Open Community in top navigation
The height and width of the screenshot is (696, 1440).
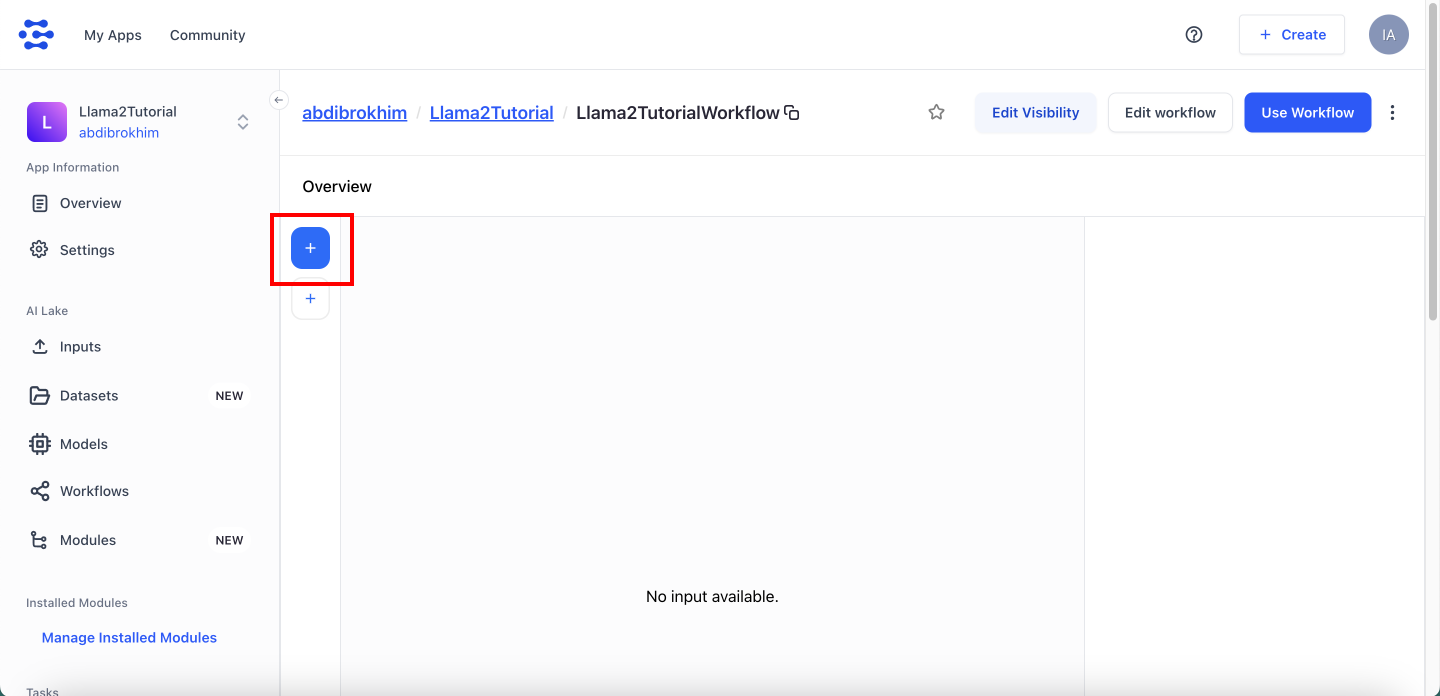[208, 35]
